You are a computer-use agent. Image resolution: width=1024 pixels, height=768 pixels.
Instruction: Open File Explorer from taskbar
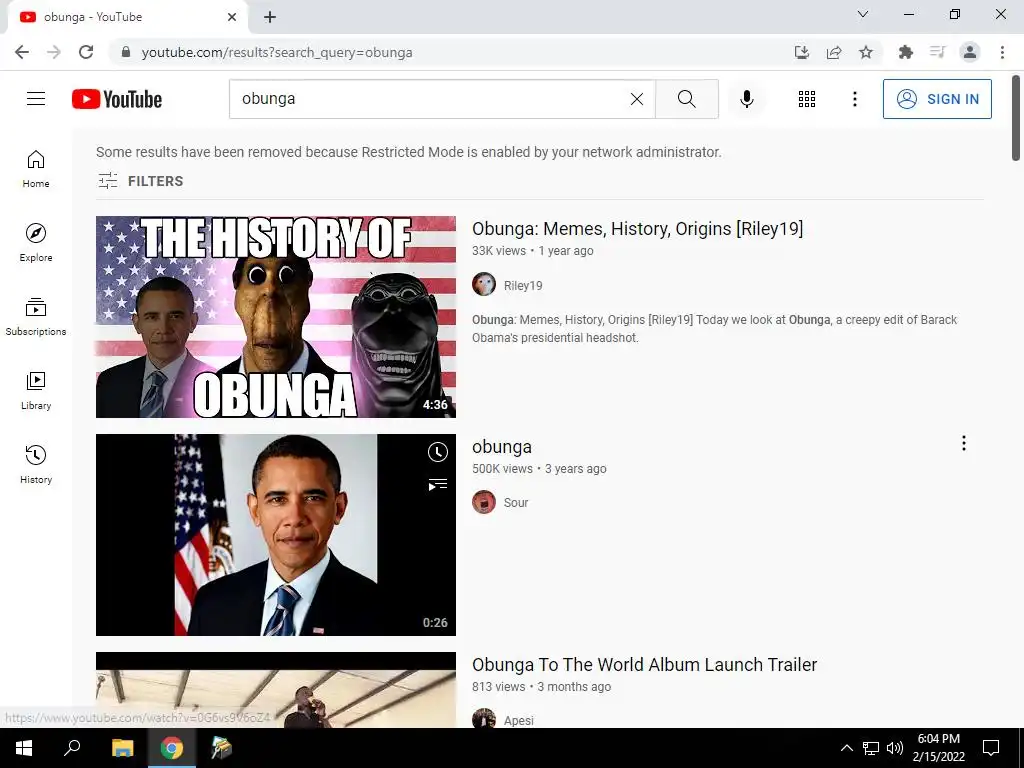click(x=122, y=748)
